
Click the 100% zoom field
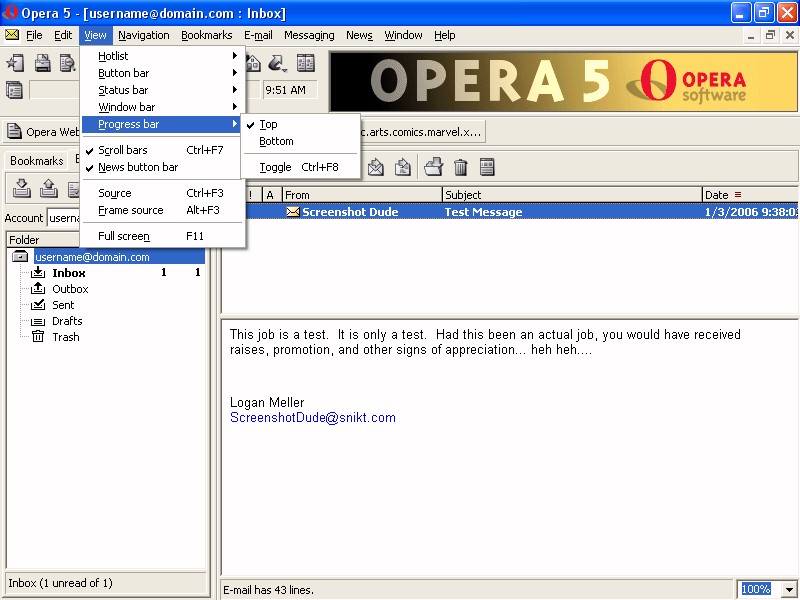[x=756, y=589]
